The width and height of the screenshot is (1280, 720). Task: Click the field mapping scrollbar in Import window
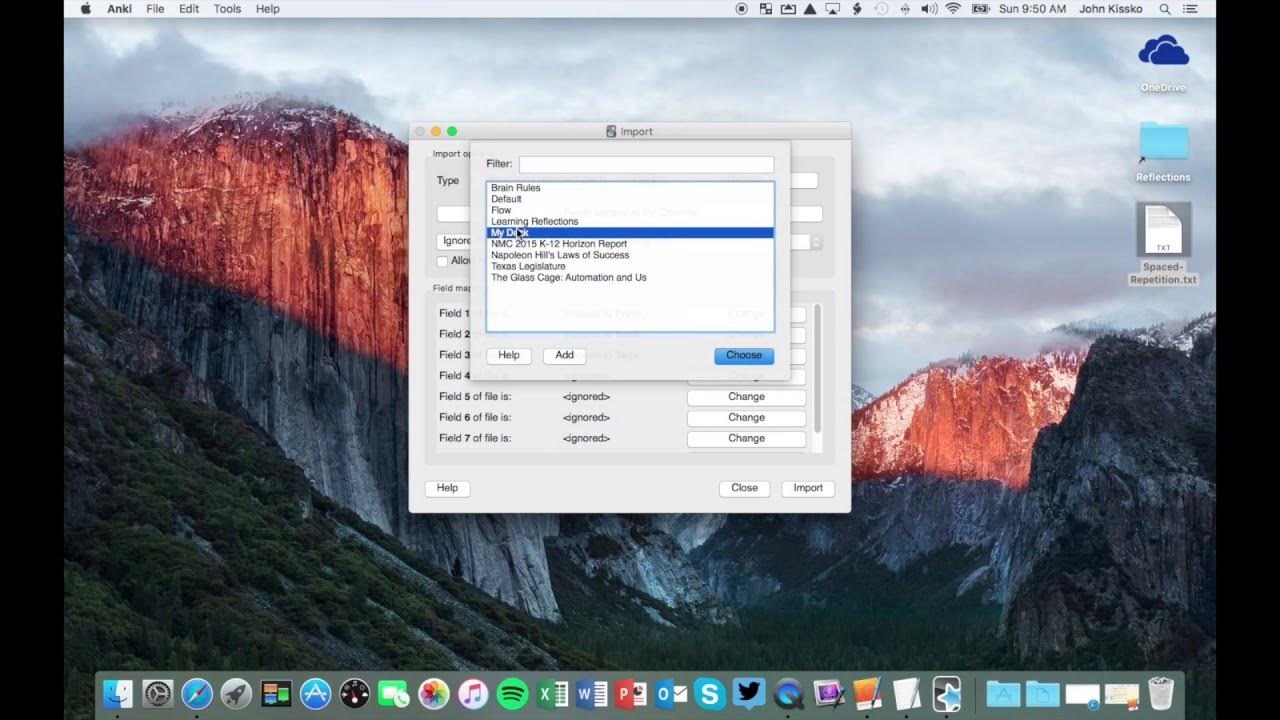point(818,368)
